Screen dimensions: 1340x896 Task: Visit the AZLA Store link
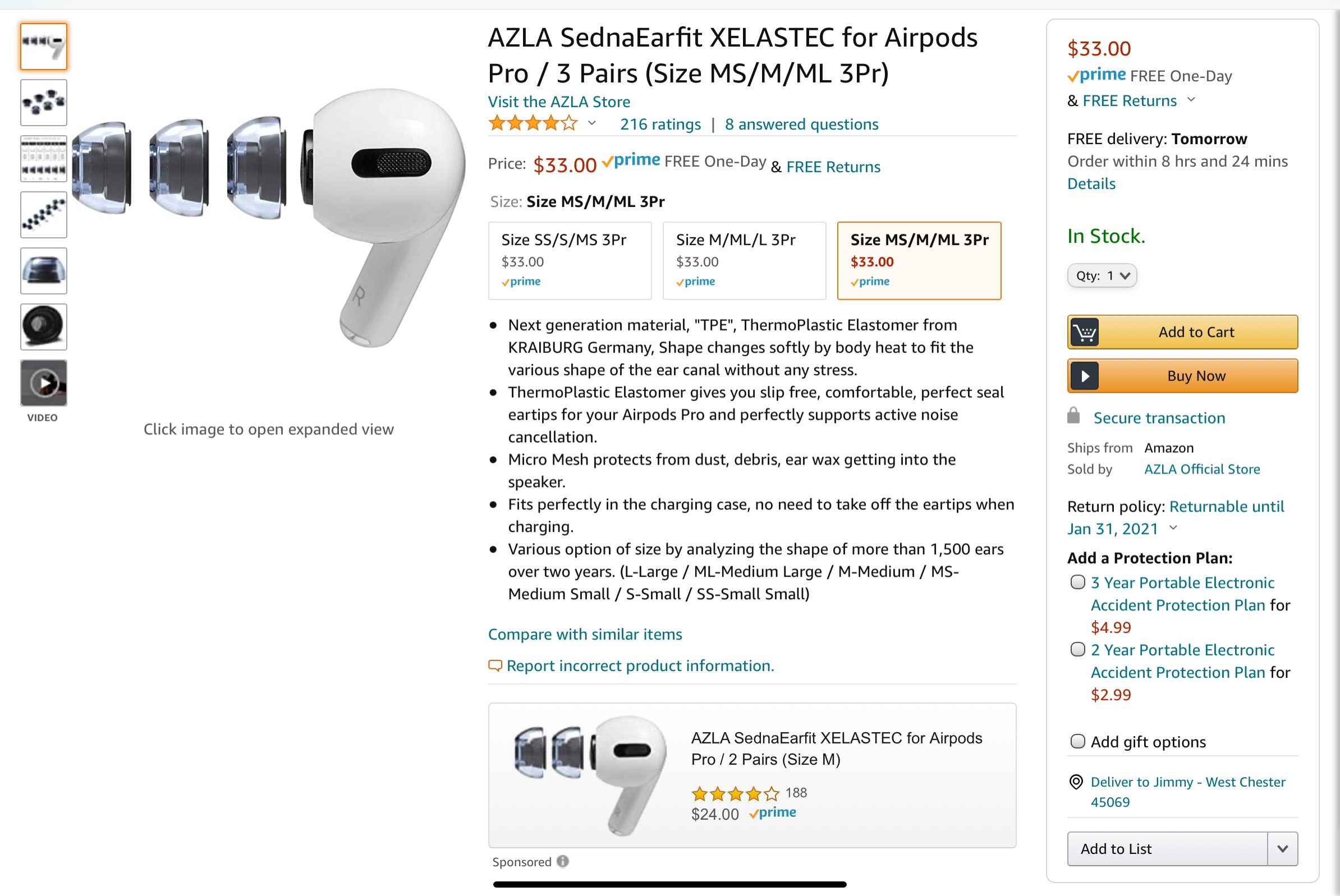pos(558,102)
